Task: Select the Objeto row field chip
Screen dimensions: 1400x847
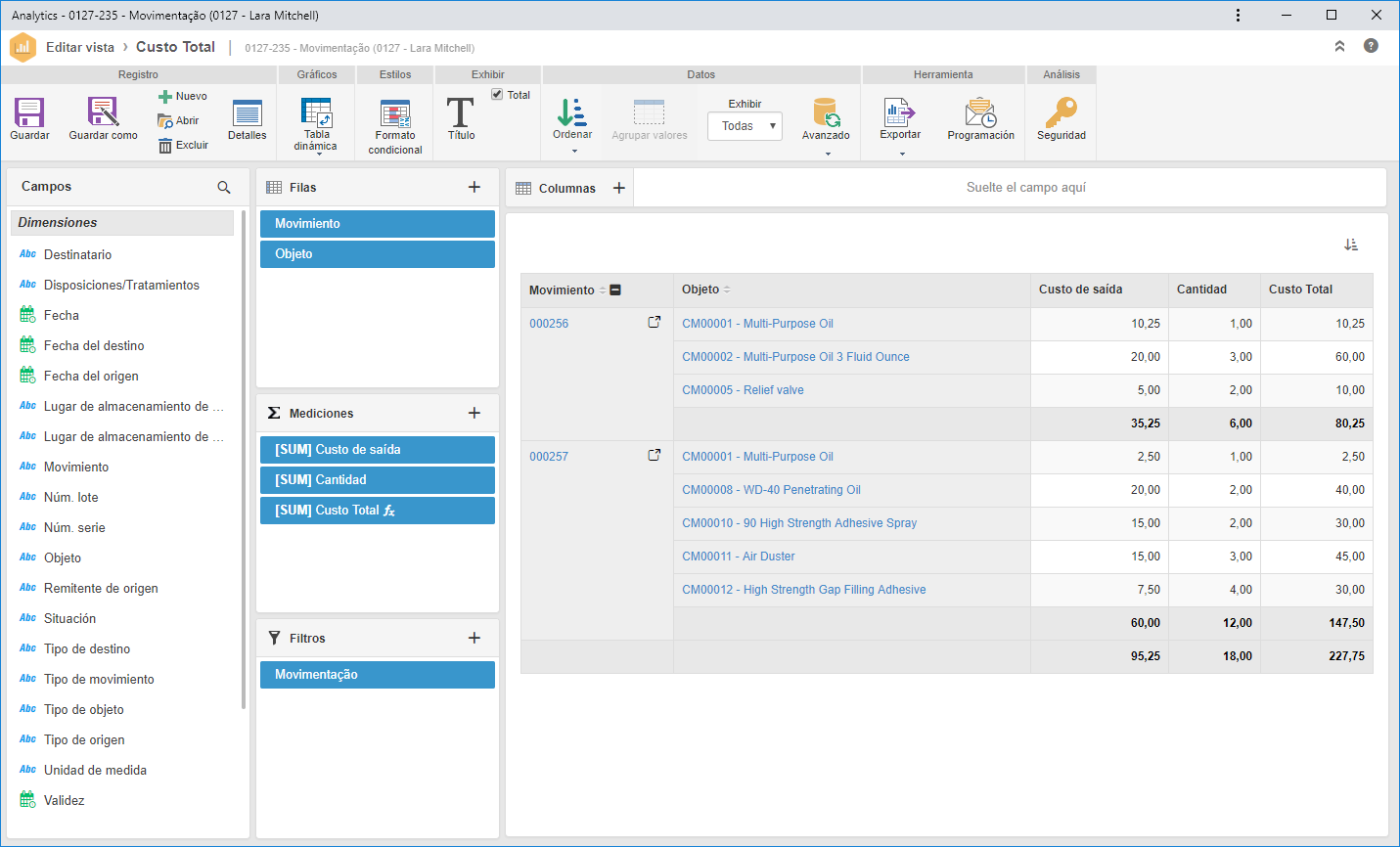Action: pos(378,254)
